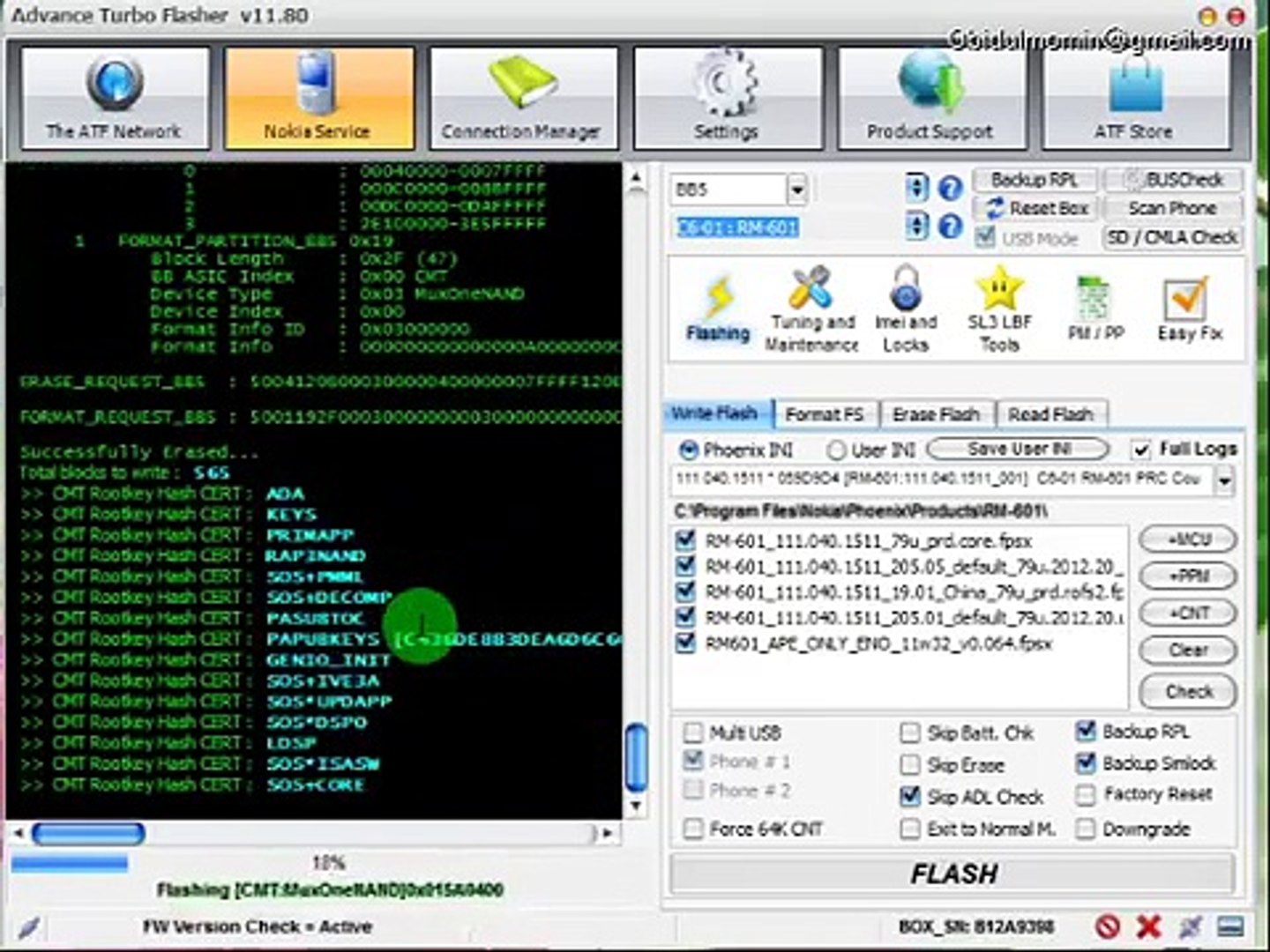The height and width of the screenshot is (952, 1270).
Task: Enable the Skip Erase option
Action: coord(909,764)
